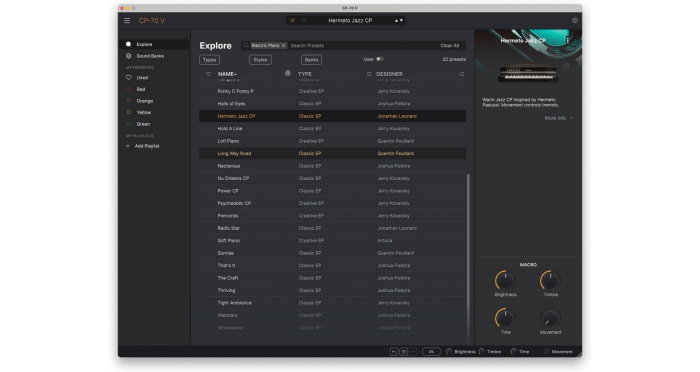The width and height of the screenshot is (700, 372).
Task: Click the Explore sidebar icon
Action: [129, 44]
